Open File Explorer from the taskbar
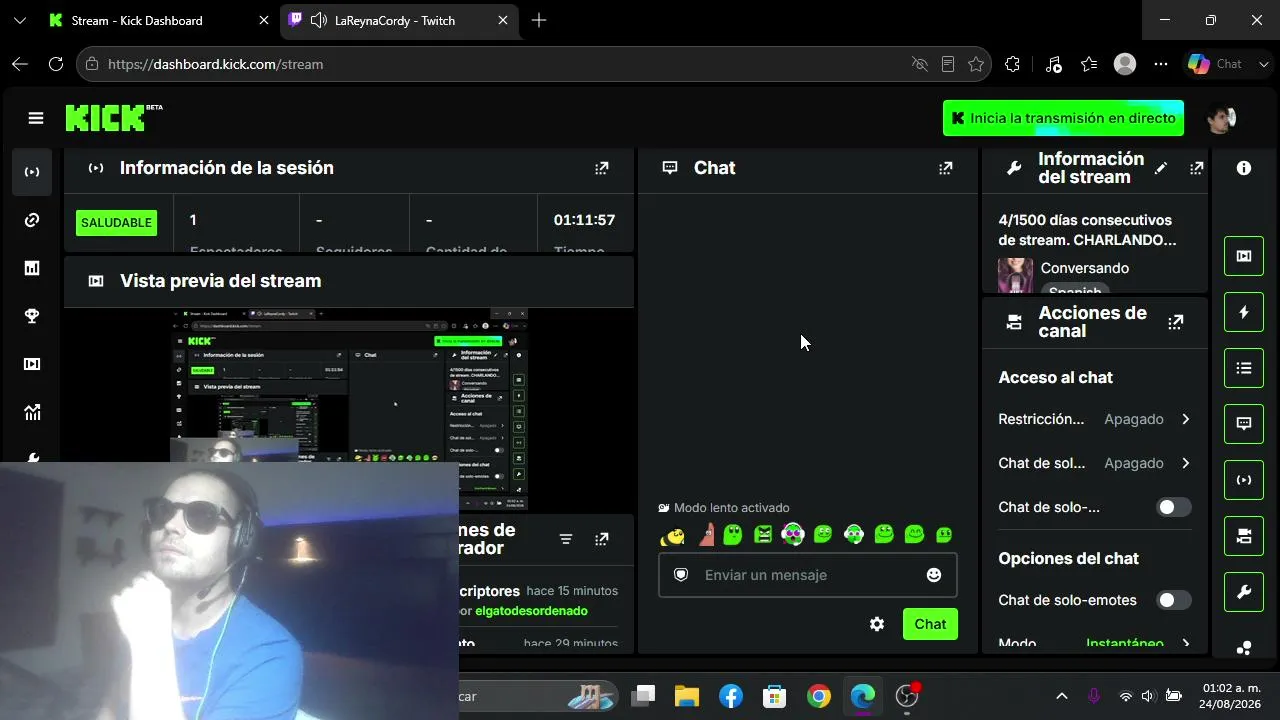 (686, 696)
